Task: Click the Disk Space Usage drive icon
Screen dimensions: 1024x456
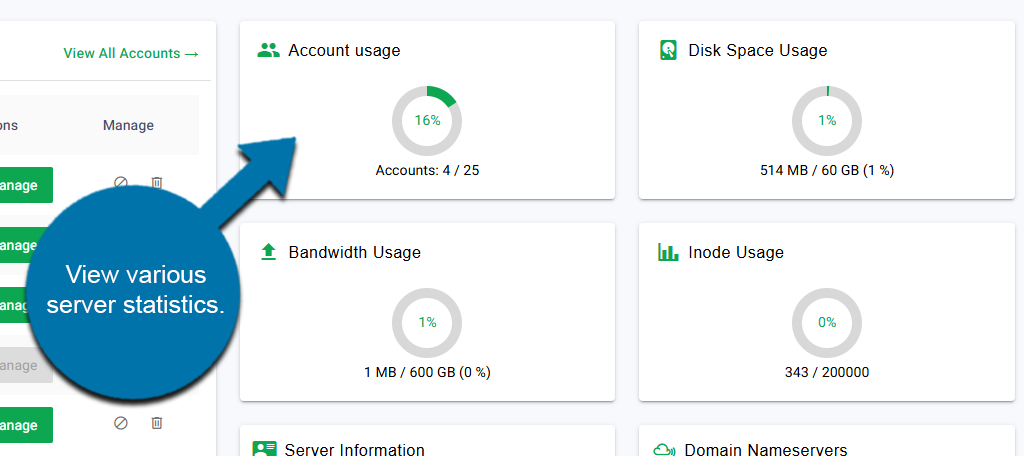Action: (x=668, y=50)
